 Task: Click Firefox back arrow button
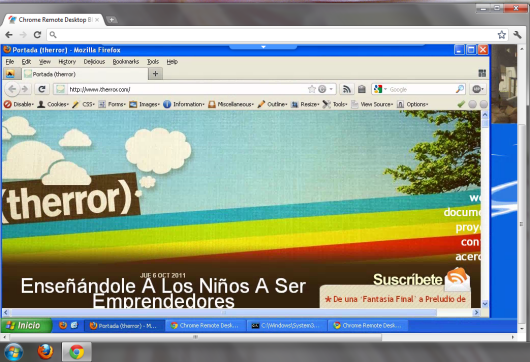(12, 89)
